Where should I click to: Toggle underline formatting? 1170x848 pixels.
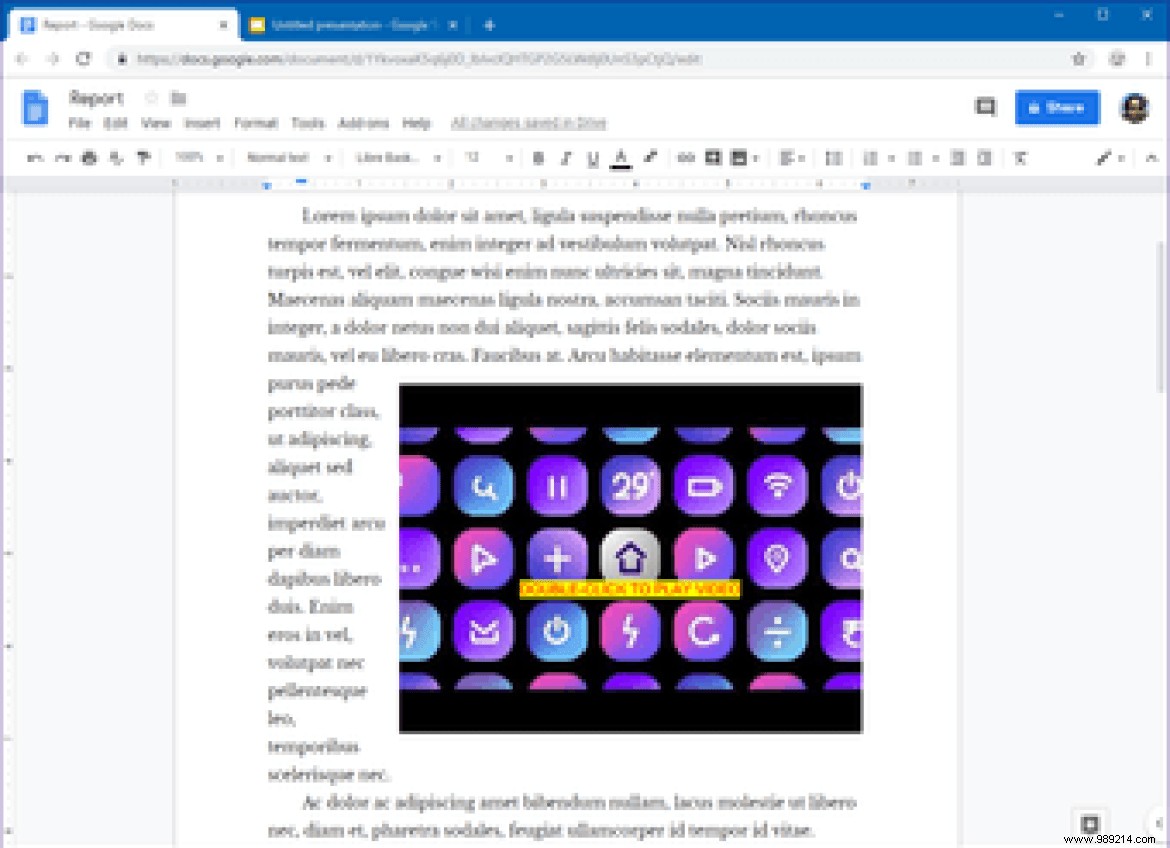(592, 157)
